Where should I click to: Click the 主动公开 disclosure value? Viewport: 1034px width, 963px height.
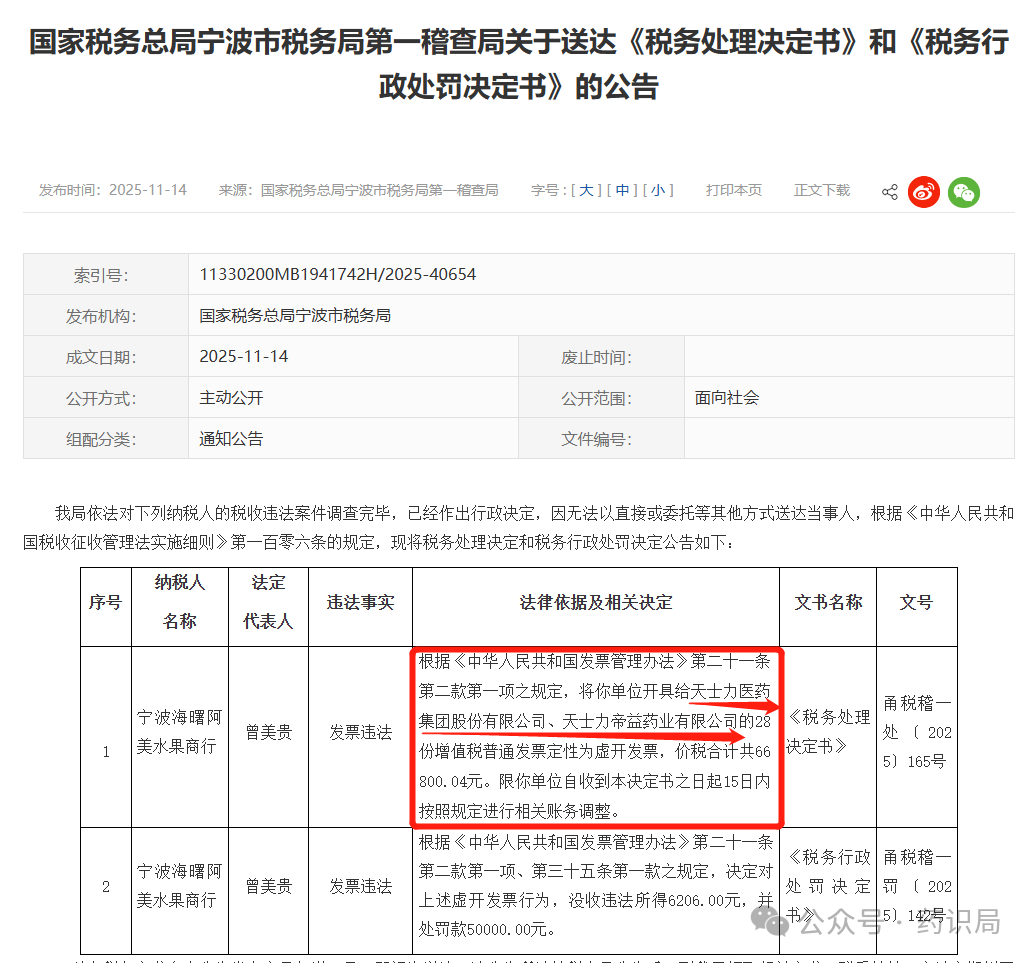pyautogui.click(x=231, y=398)
